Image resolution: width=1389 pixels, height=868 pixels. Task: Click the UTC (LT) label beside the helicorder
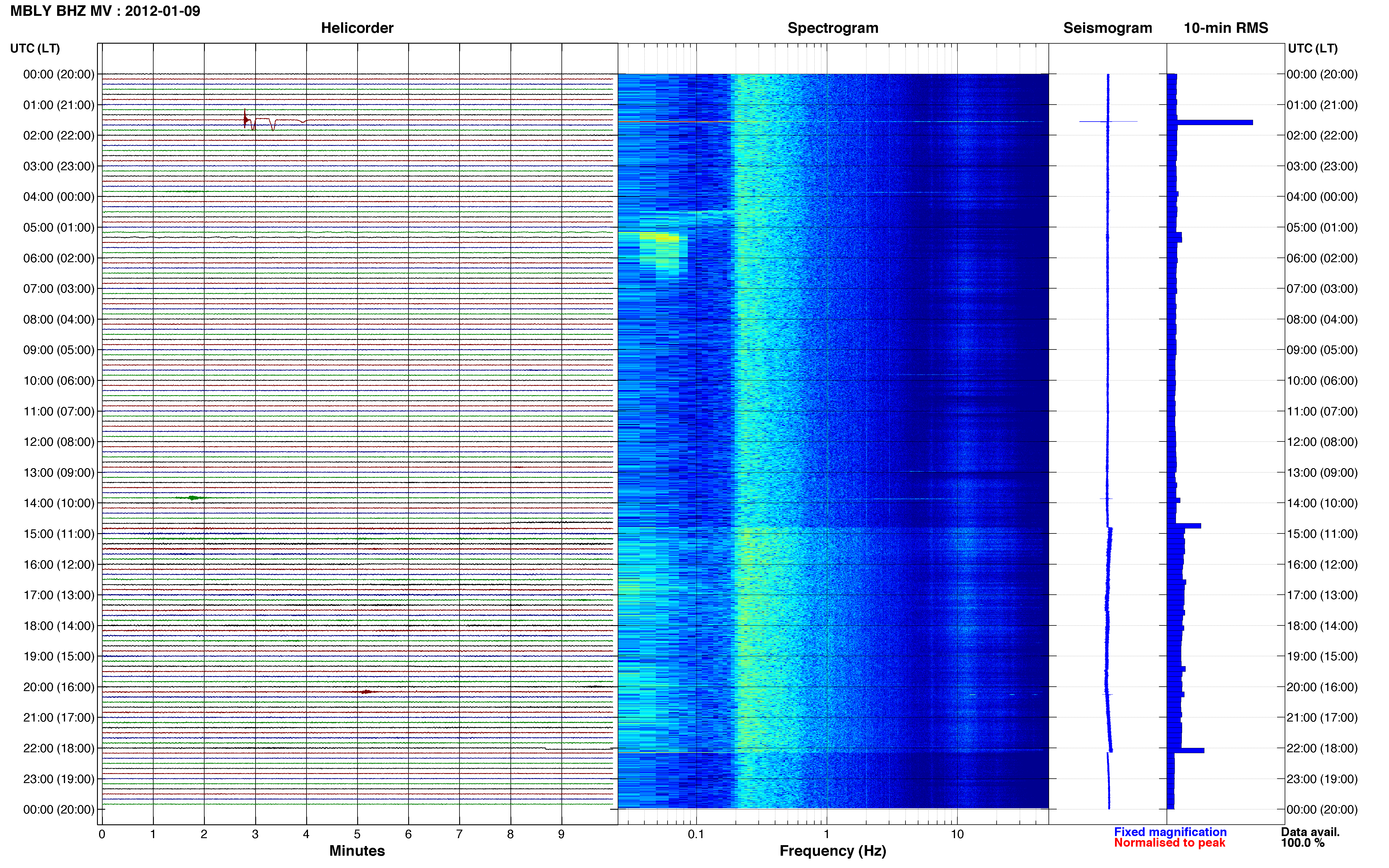point(35,48)
